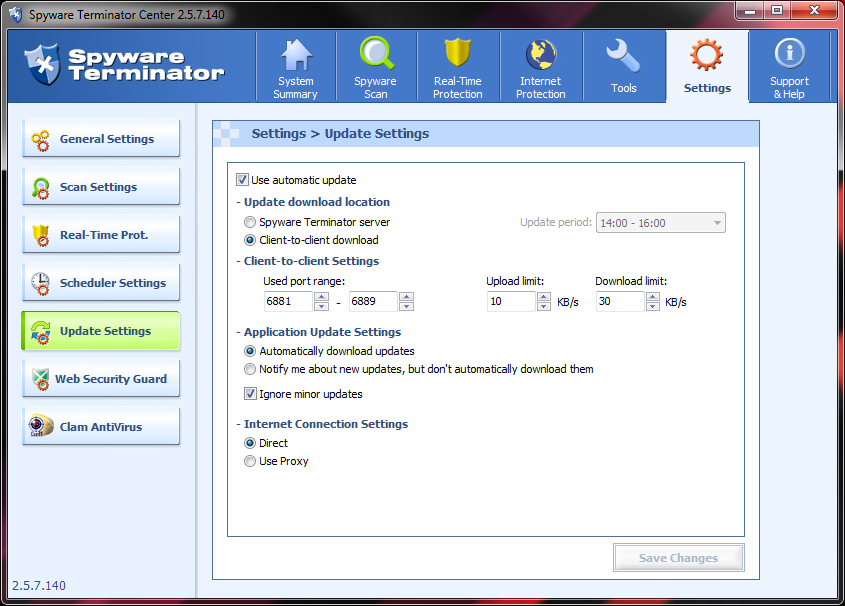
Task: Switch to Tools tab label
Action: point(624,88)
